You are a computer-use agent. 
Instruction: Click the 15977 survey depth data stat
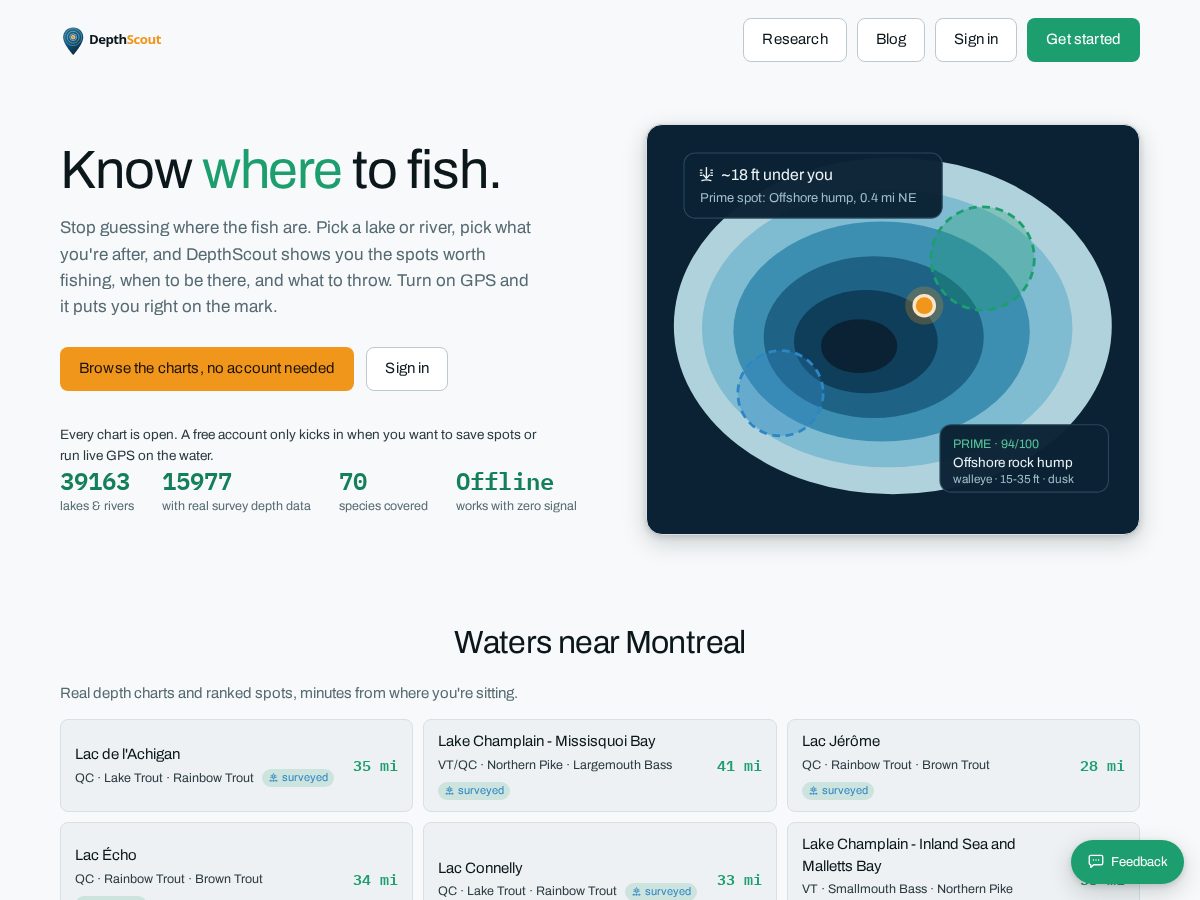coord(236,491)
